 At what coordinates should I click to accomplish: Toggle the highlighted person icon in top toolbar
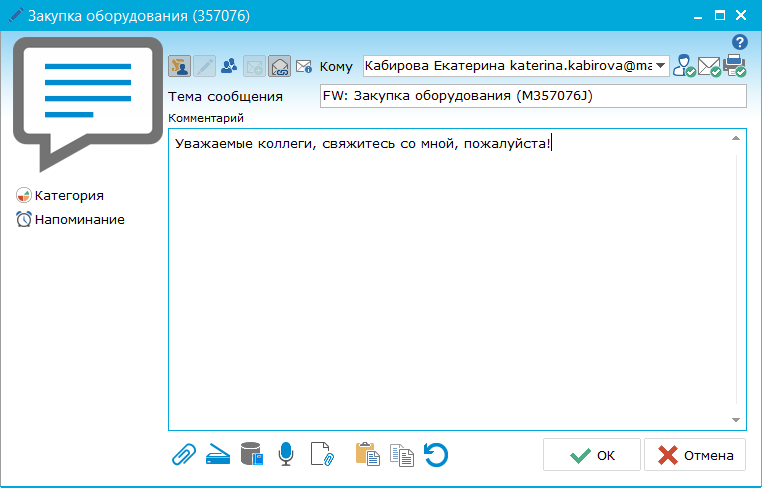pyautogui.click(x=181, y=67)
